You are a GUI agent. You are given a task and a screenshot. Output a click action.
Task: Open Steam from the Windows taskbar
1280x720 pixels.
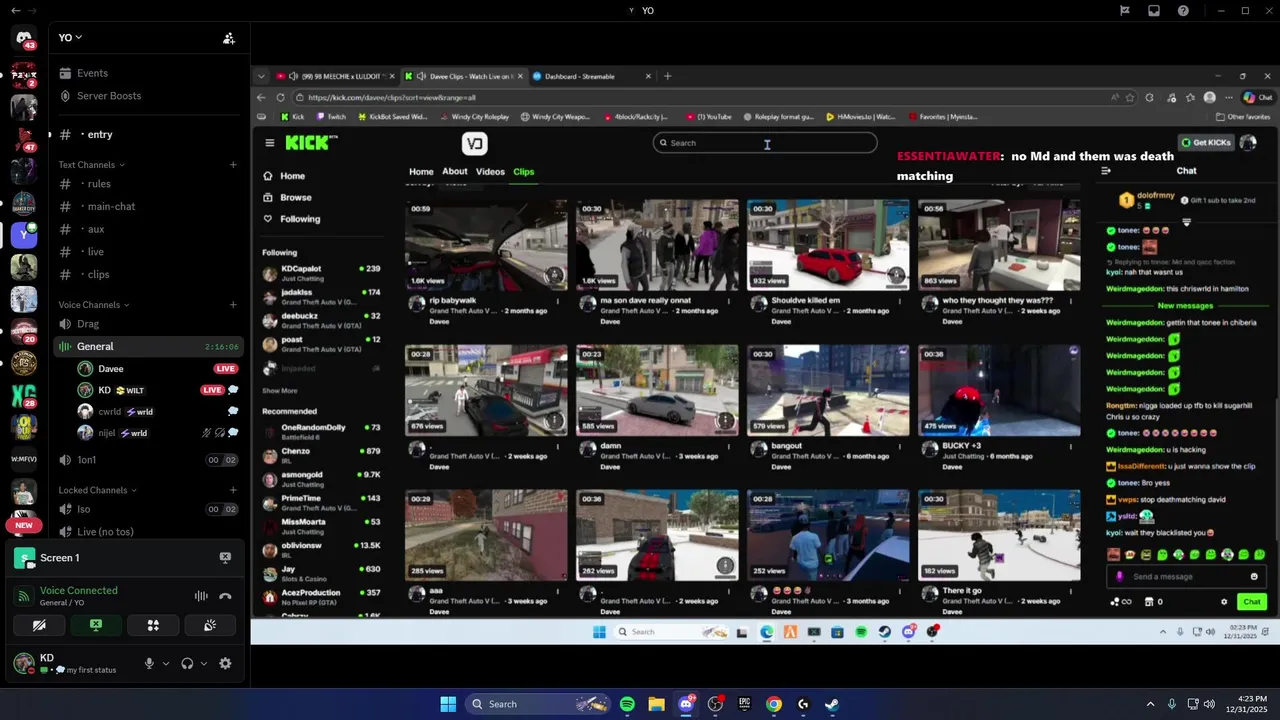pyautogui.click(x=832, y=704)
